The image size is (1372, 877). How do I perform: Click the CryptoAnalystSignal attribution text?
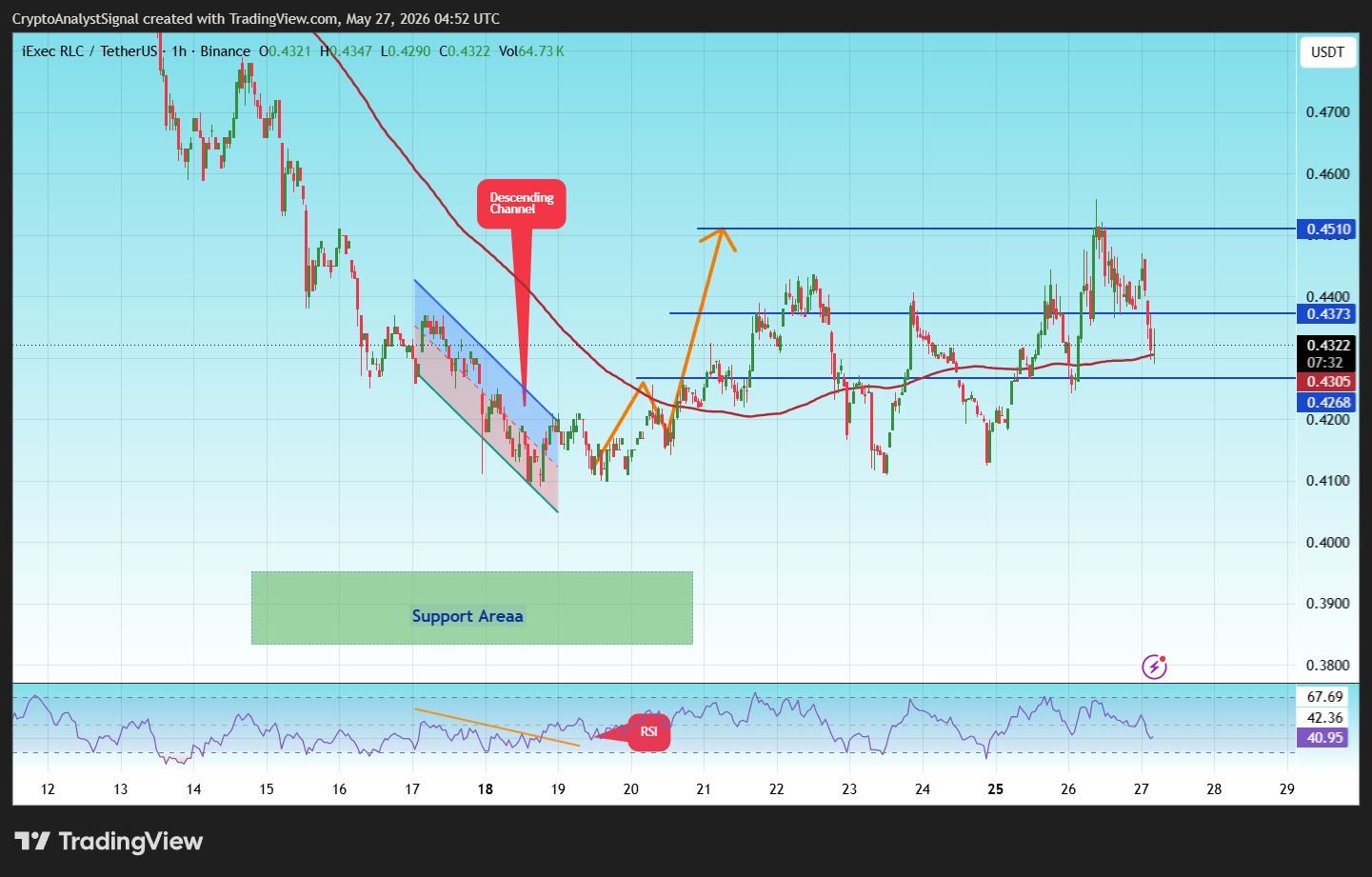coord(255,19)
